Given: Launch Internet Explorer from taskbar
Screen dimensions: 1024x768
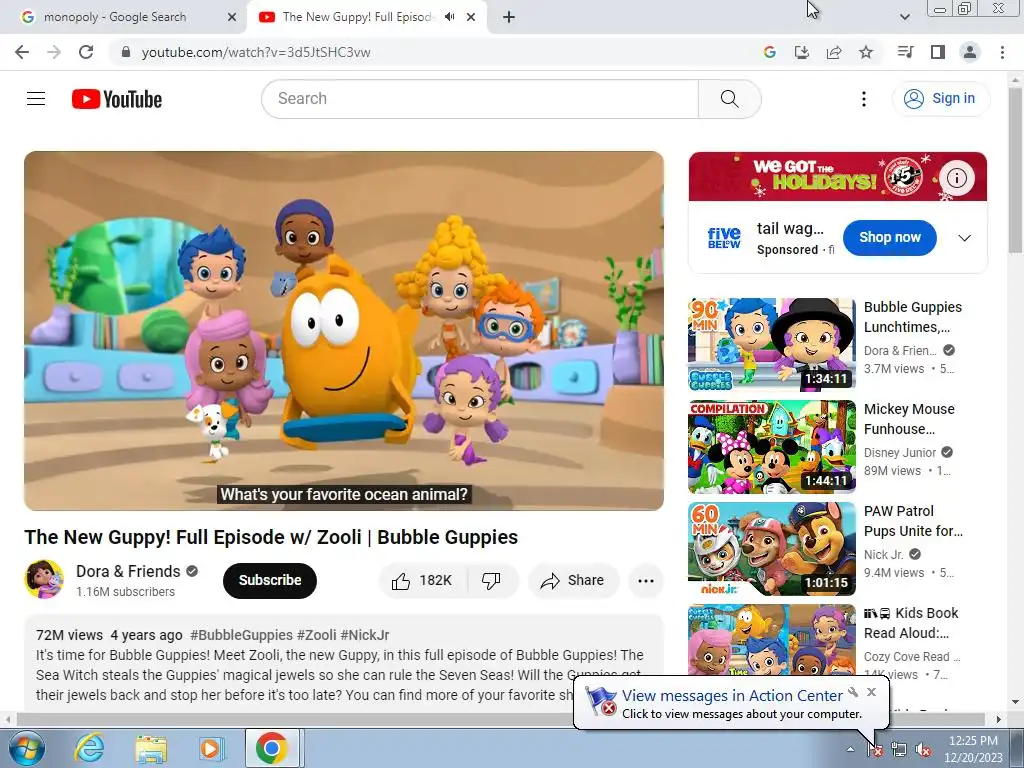Looking at the screenshot, I should tap(89, 748).
